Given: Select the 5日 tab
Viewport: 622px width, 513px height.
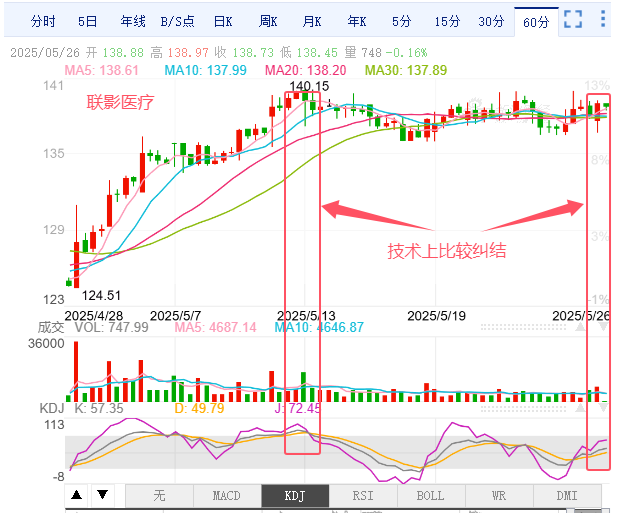Looking at the screenshot, I should [x=88, y=21].
